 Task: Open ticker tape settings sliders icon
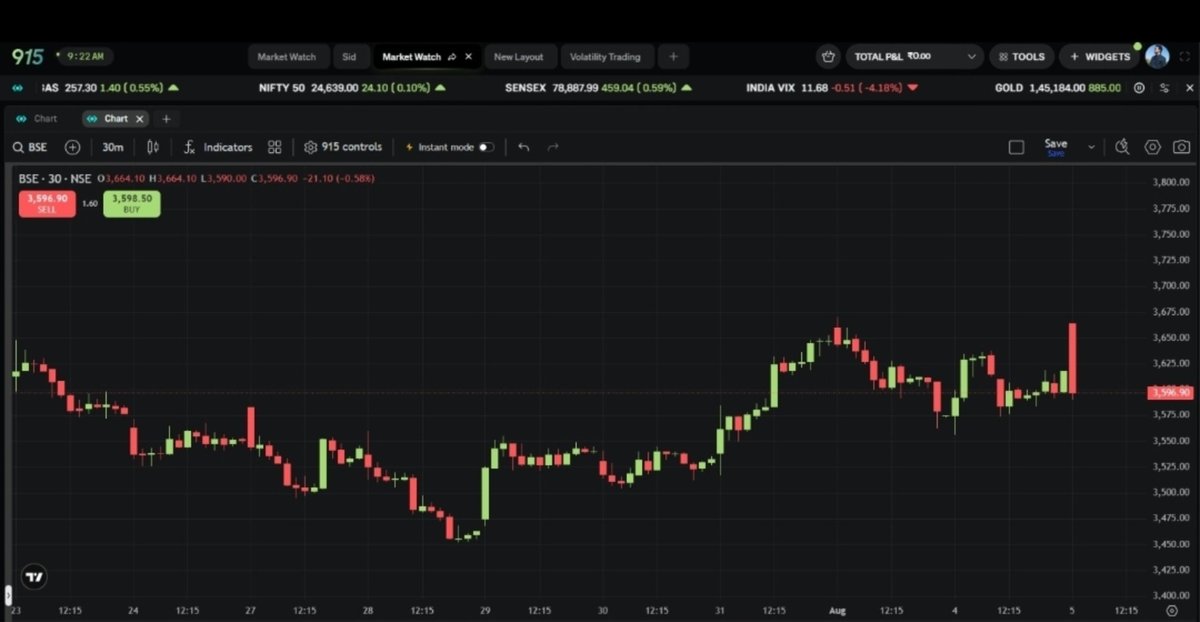tap(1164, 88)
